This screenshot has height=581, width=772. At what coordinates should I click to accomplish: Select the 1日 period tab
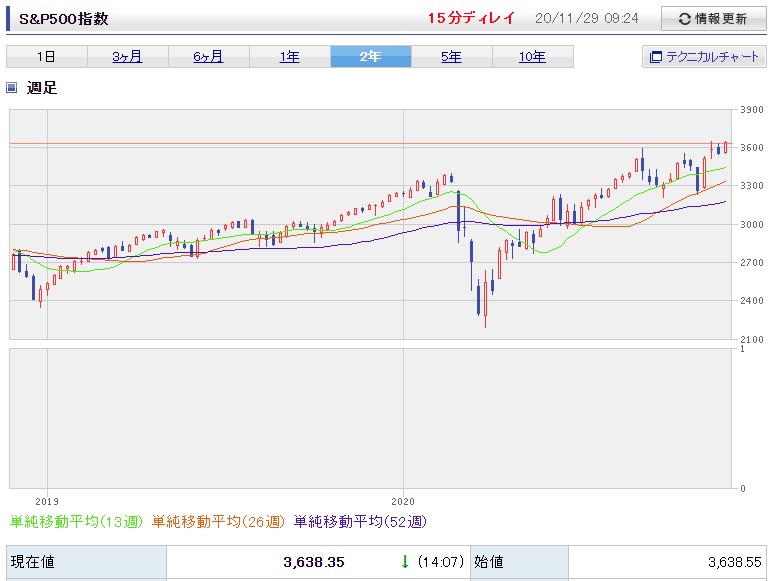tap(46, 57)
